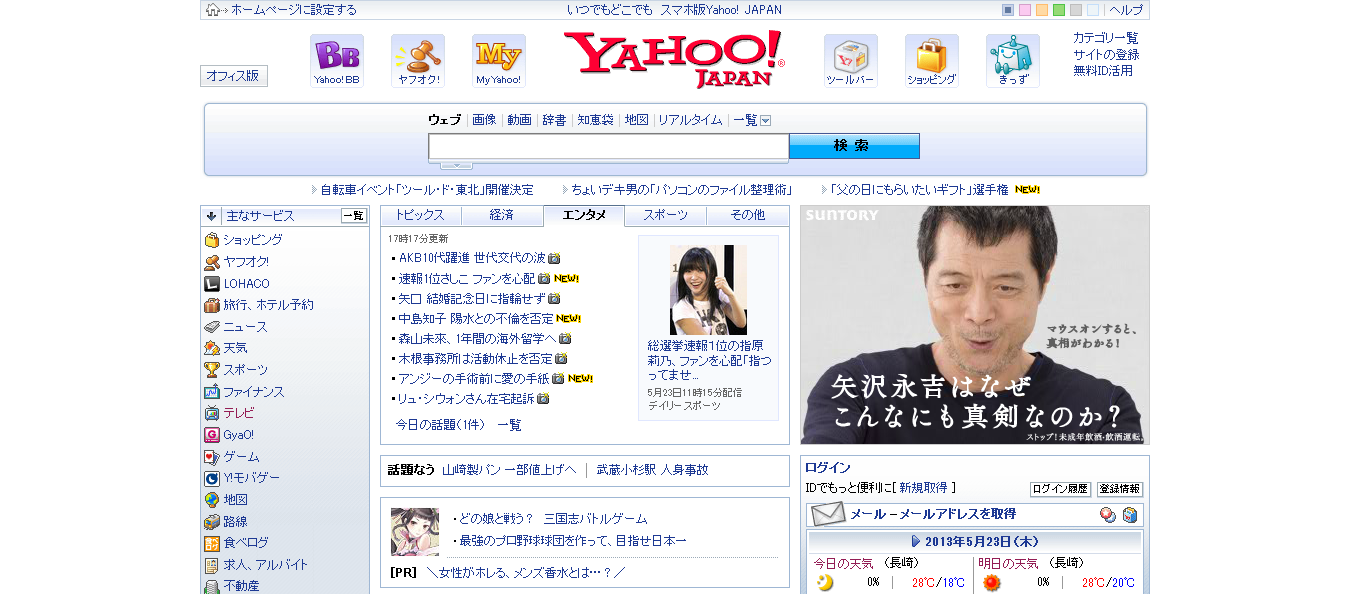Collapse the 主なサービス arrow toggle
This screenshot has width=1349, height=594.
212,215
